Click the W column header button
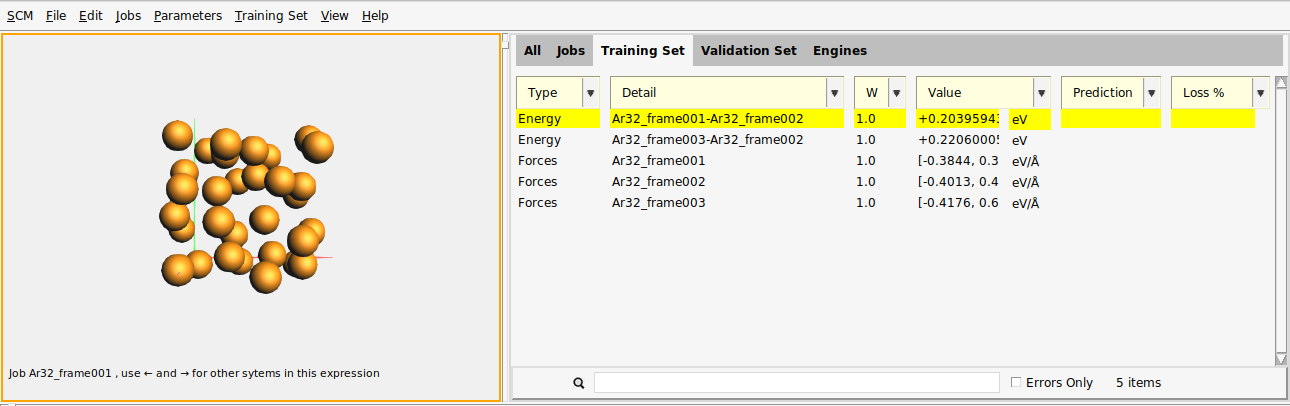 (870, 93)
